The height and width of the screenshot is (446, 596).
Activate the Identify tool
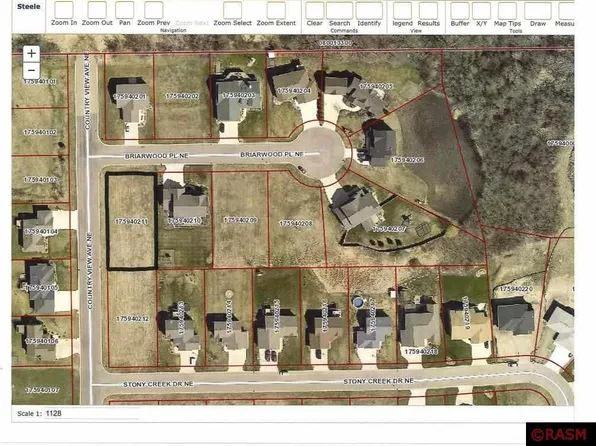click(369, 14)
